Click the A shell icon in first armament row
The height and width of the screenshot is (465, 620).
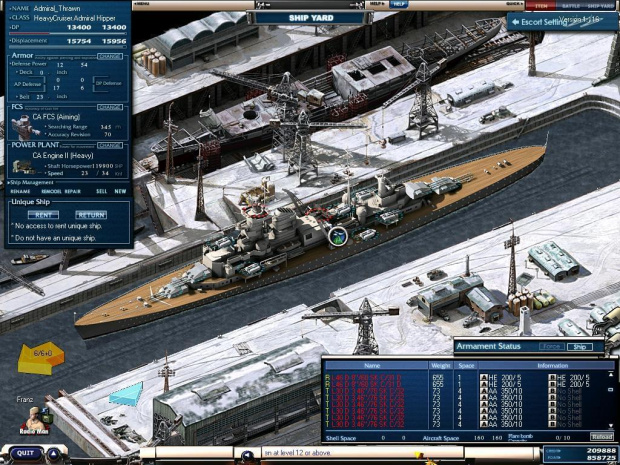[483, 377]
